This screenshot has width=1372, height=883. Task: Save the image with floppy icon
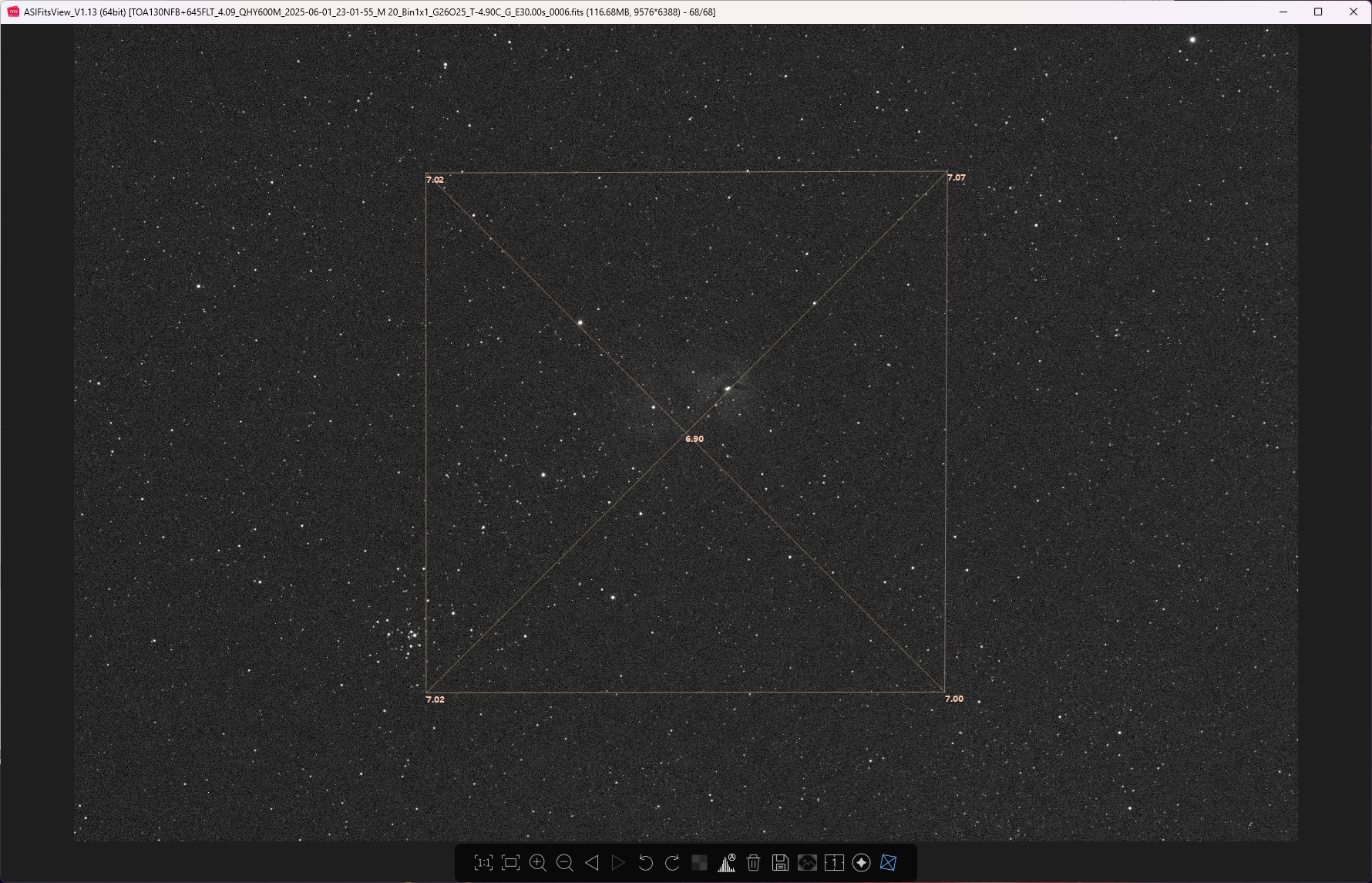(x=780, y=863)
